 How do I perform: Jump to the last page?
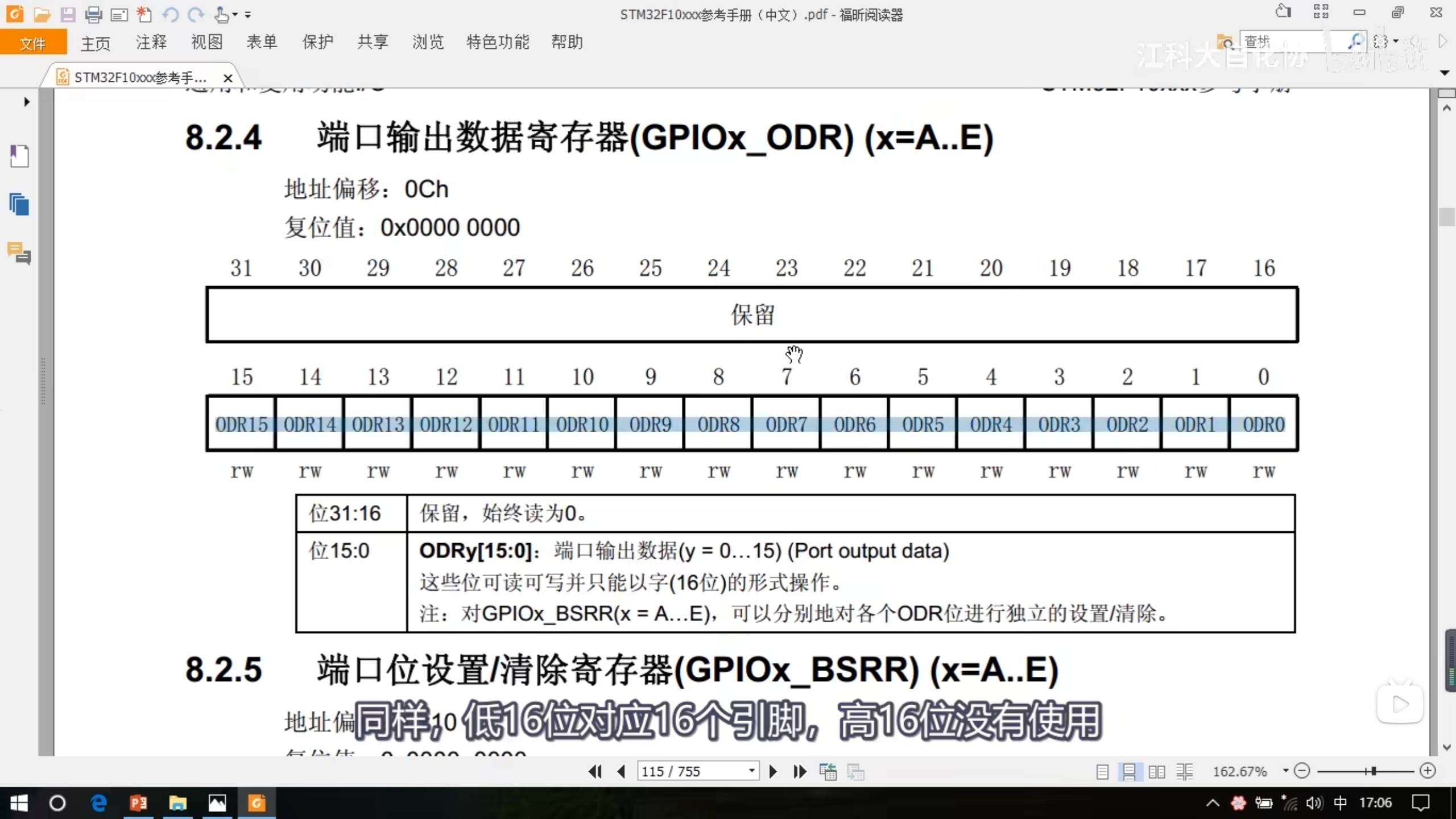pyautogui.click(x=800, y=771)
